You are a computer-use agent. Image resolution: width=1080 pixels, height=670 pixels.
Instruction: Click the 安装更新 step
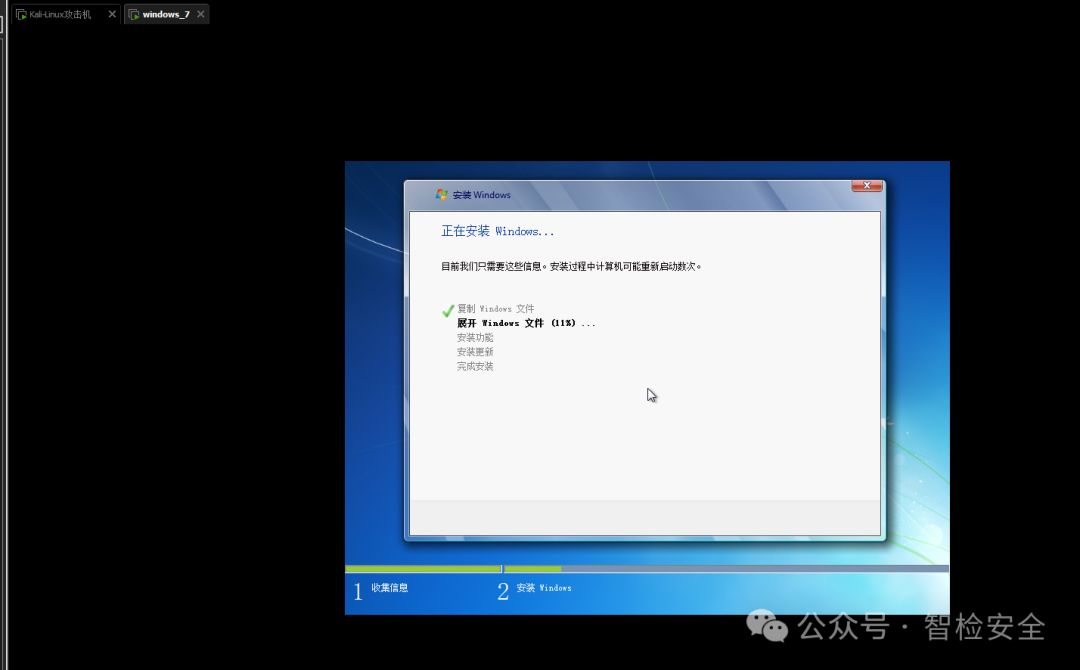[x=475, y=352]
